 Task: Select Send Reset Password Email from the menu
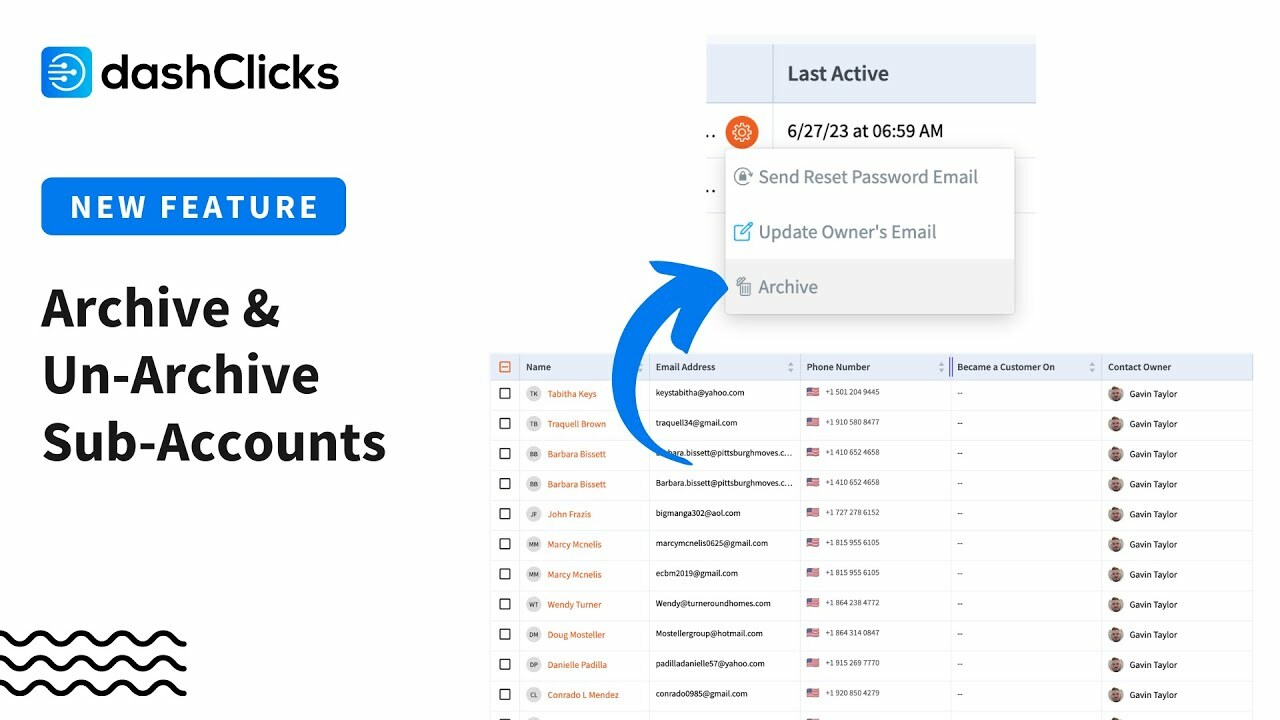868,177
